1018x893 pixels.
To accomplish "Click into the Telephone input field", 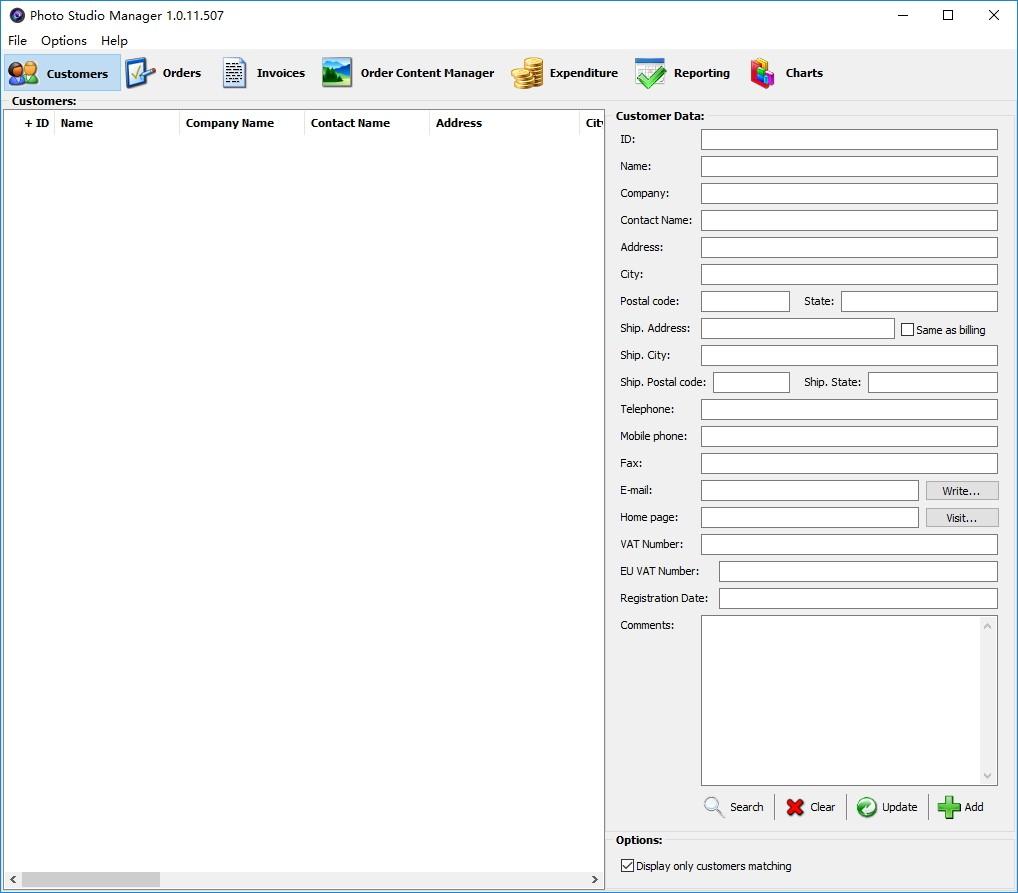I will pos(849,409).
